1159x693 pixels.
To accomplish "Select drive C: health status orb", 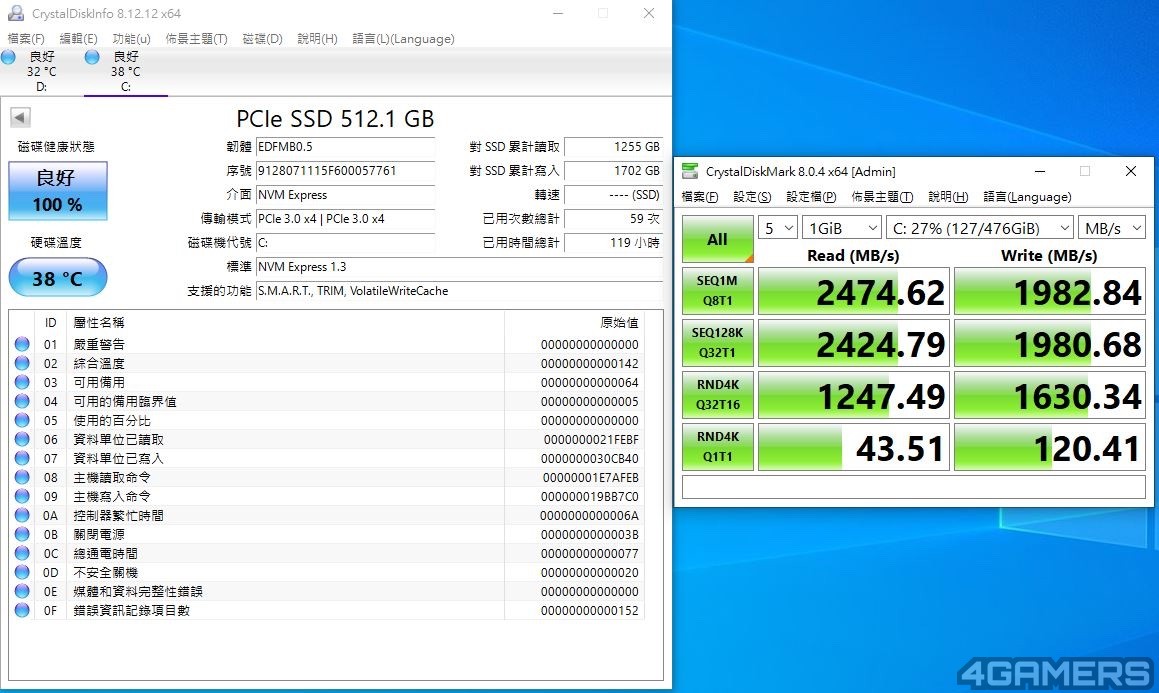I will (x=92, y=57).
